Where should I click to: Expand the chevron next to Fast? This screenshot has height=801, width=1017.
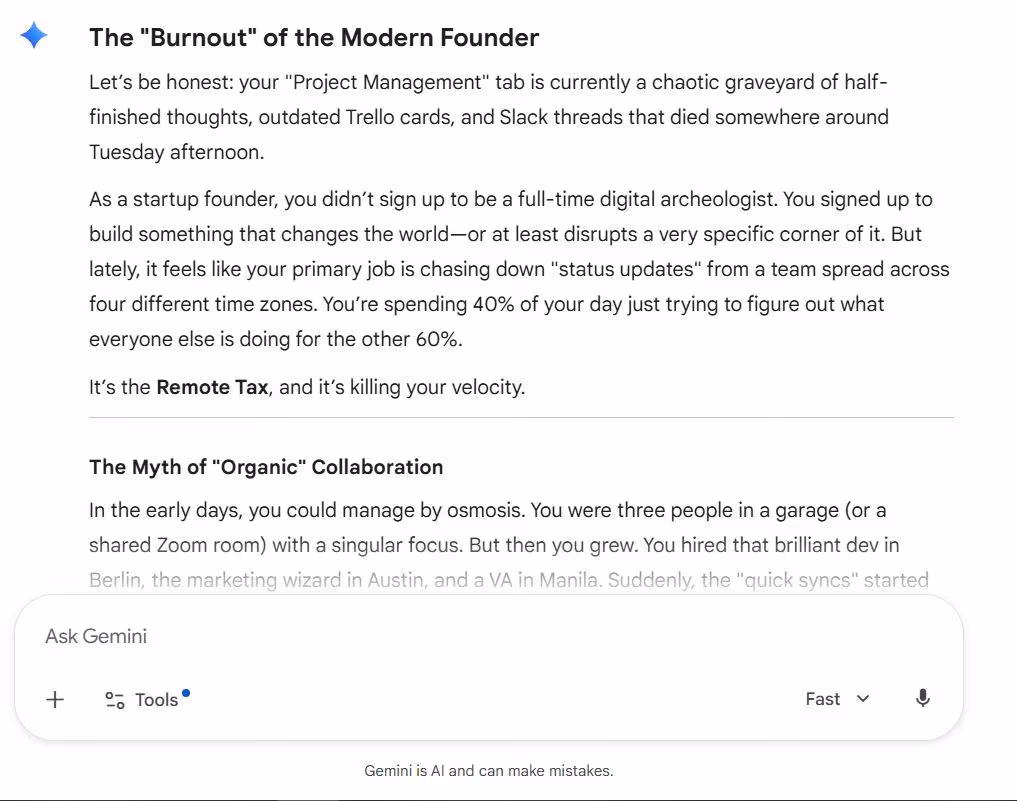863,699
